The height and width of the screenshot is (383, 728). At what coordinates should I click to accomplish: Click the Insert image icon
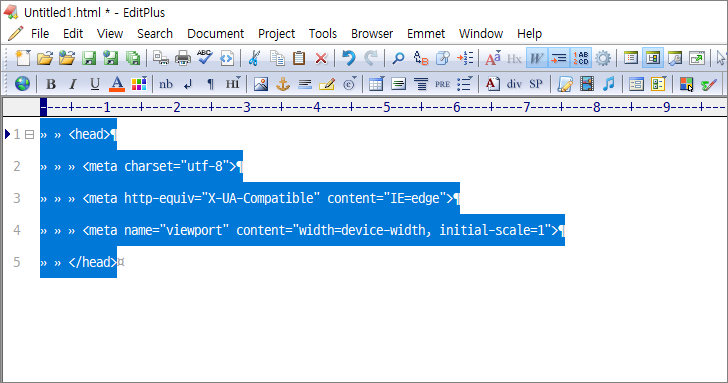(260, 84)
